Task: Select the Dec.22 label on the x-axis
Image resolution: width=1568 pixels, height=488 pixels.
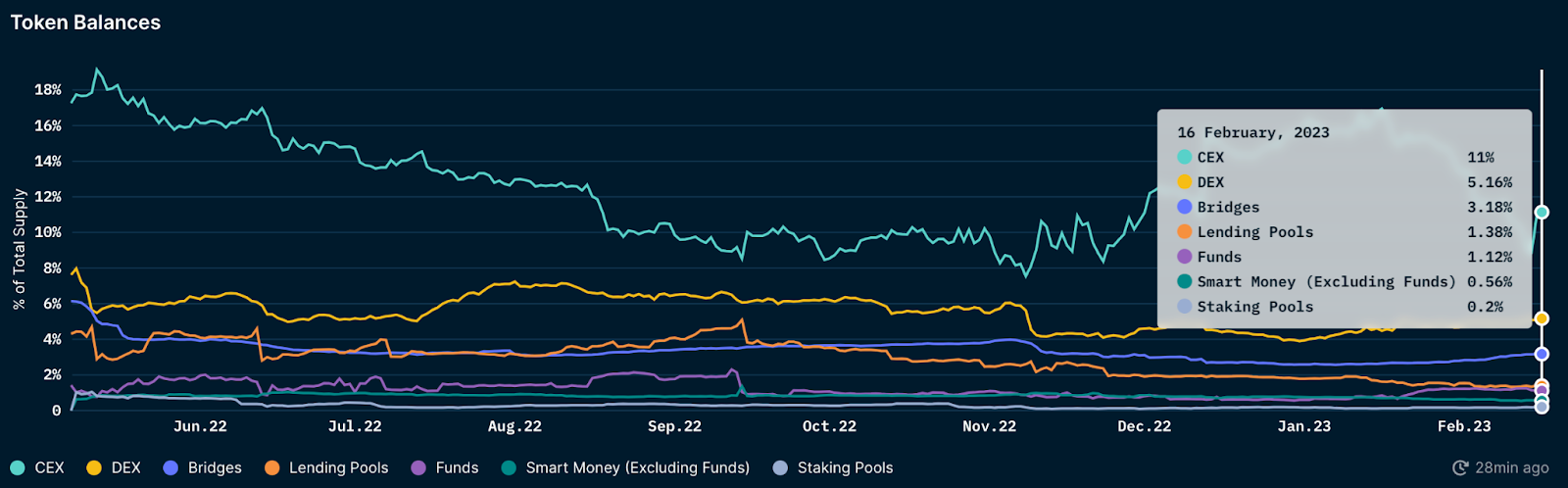Action: coord(1144,426)
